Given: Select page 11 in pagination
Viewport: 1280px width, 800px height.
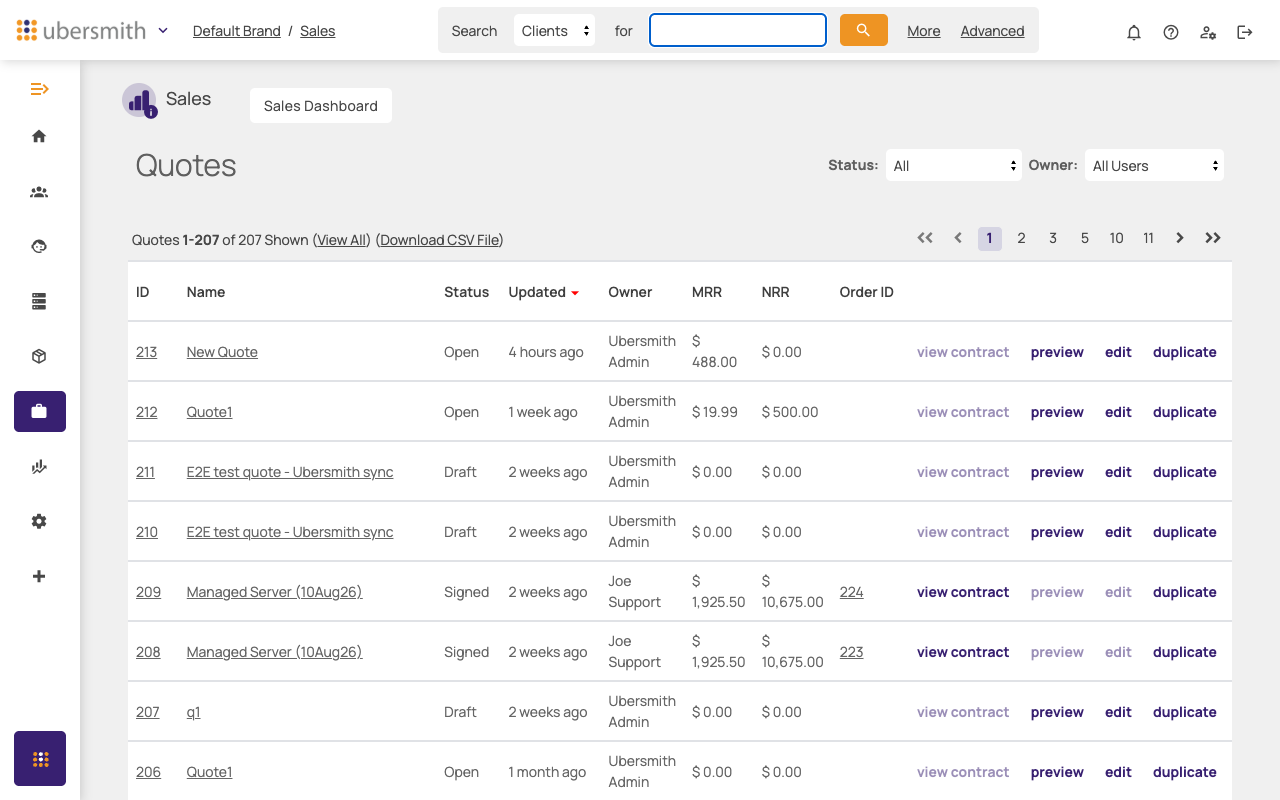Looking at the screenshot, I should pos(1148,238).
